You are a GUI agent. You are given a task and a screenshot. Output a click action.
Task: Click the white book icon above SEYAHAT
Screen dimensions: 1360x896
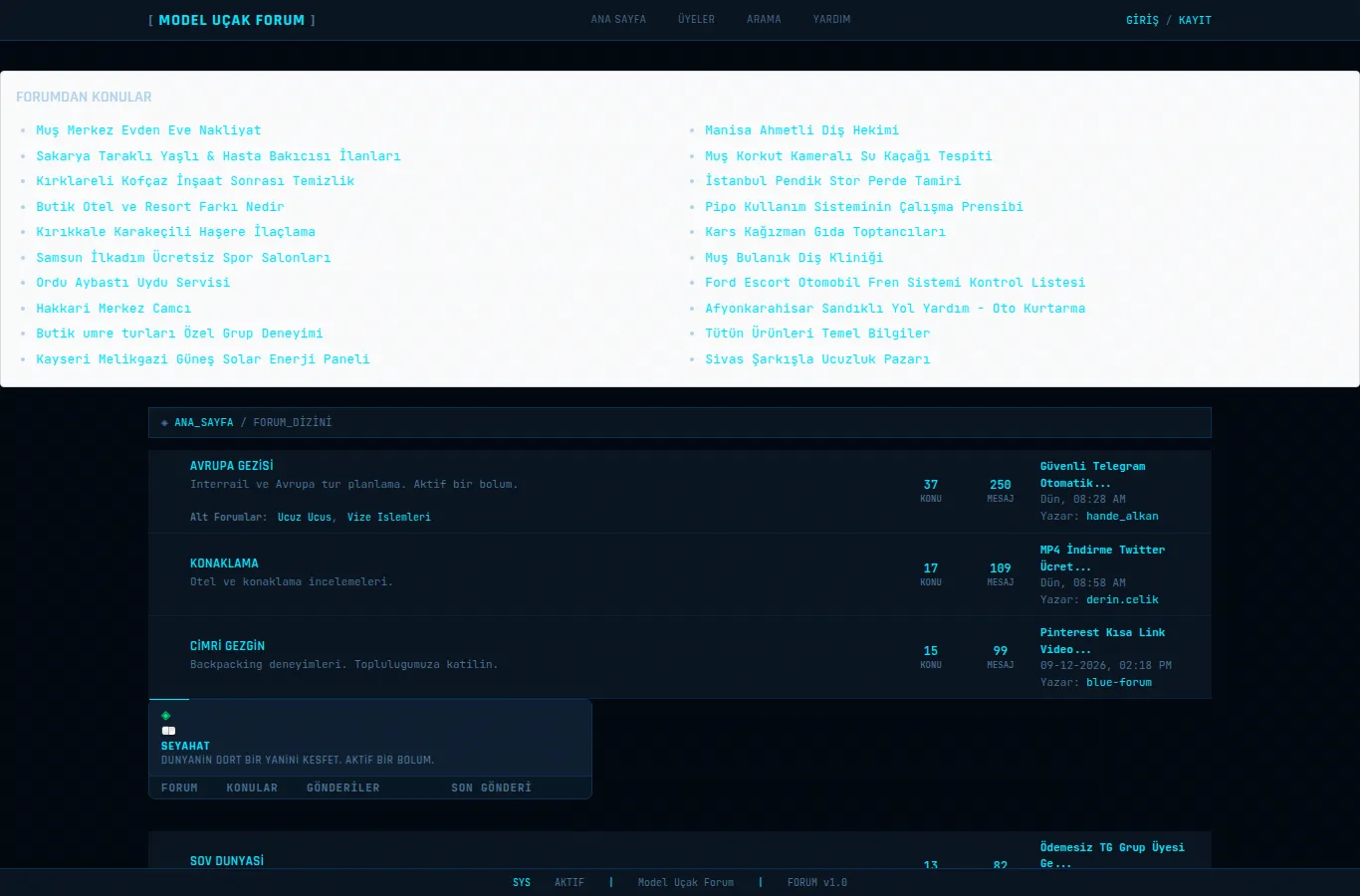tap(168, 731)
